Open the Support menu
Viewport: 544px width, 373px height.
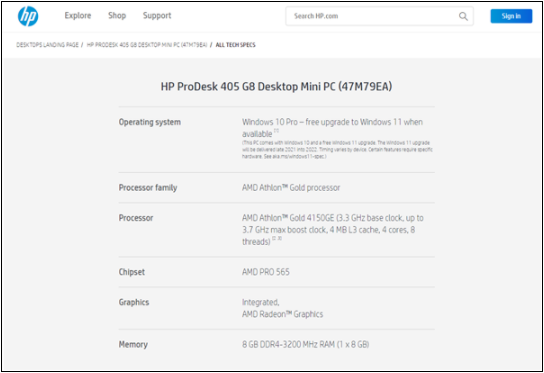(x=157, y=16)
